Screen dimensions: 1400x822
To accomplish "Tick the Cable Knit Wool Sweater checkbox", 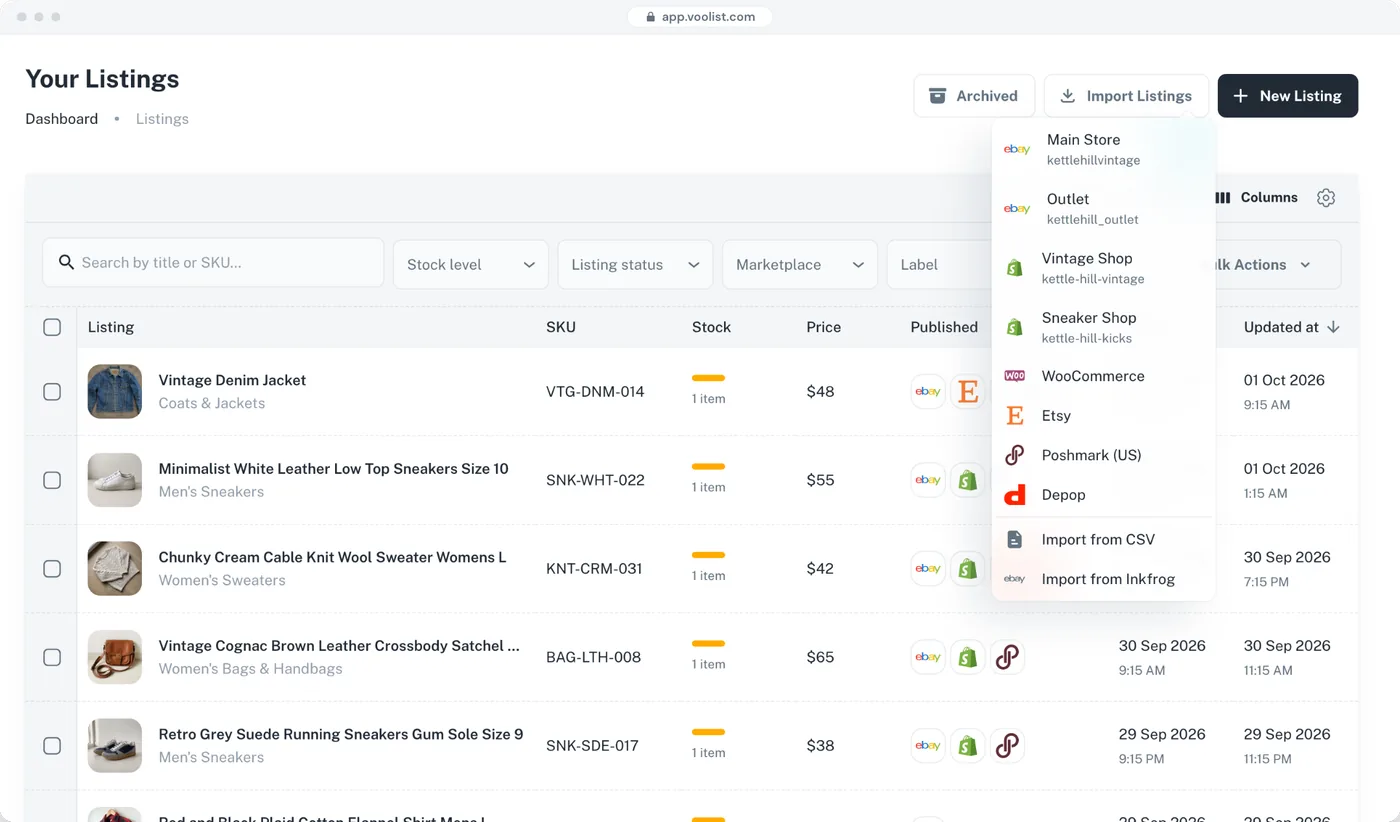I will 52,569.
